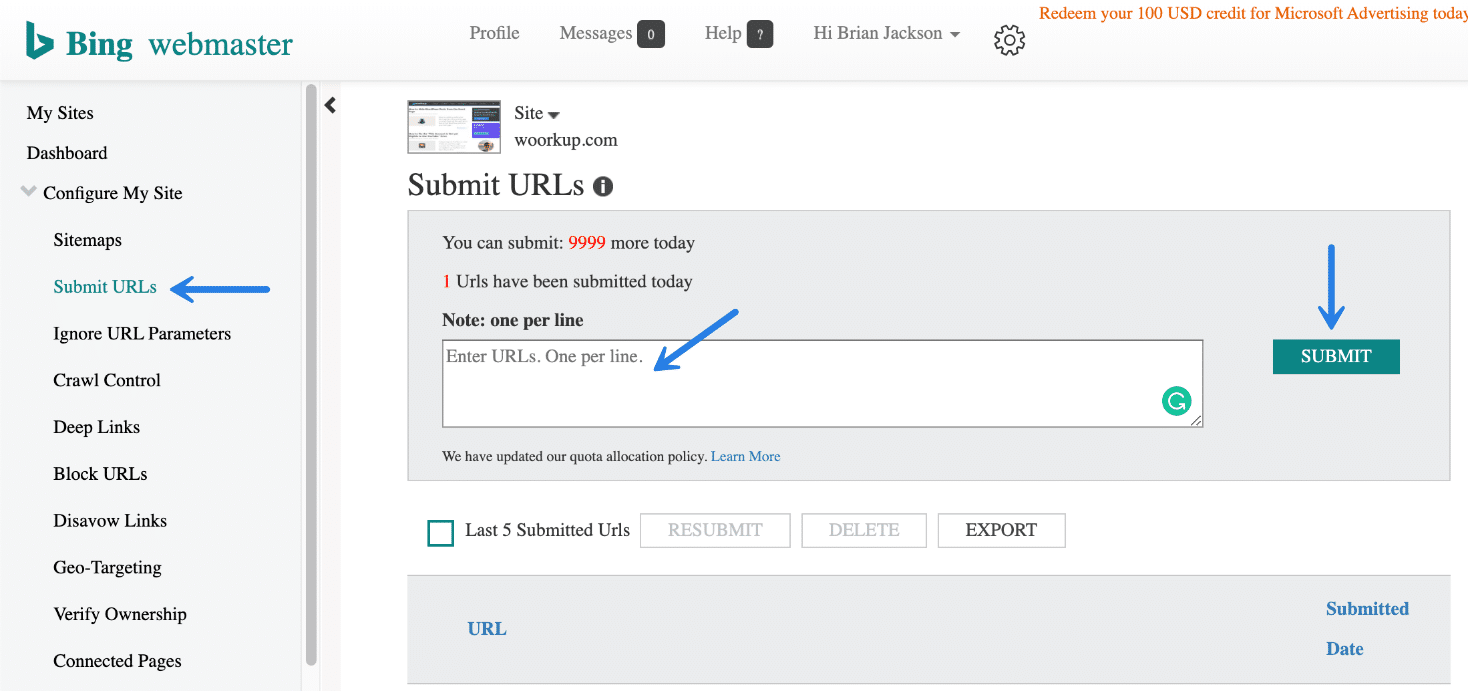The width and height of the screenshot is (1468, 691).
Task: Select Sitemaps in the sidebar
Action: coord(87,239)
